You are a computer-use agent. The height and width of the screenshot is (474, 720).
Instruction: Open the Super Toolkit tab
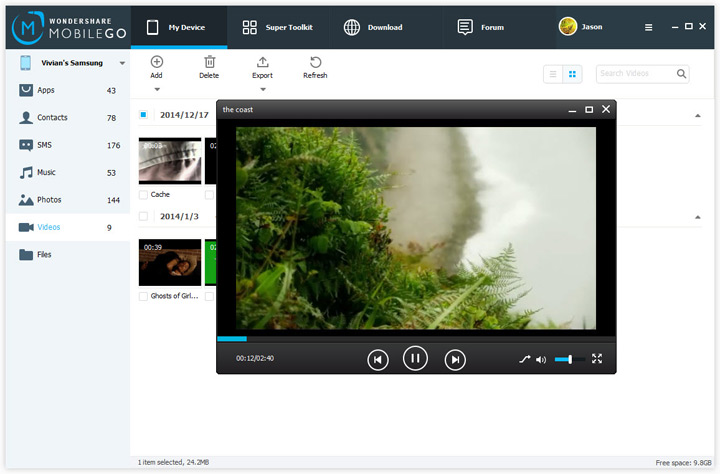click(277, 27)
